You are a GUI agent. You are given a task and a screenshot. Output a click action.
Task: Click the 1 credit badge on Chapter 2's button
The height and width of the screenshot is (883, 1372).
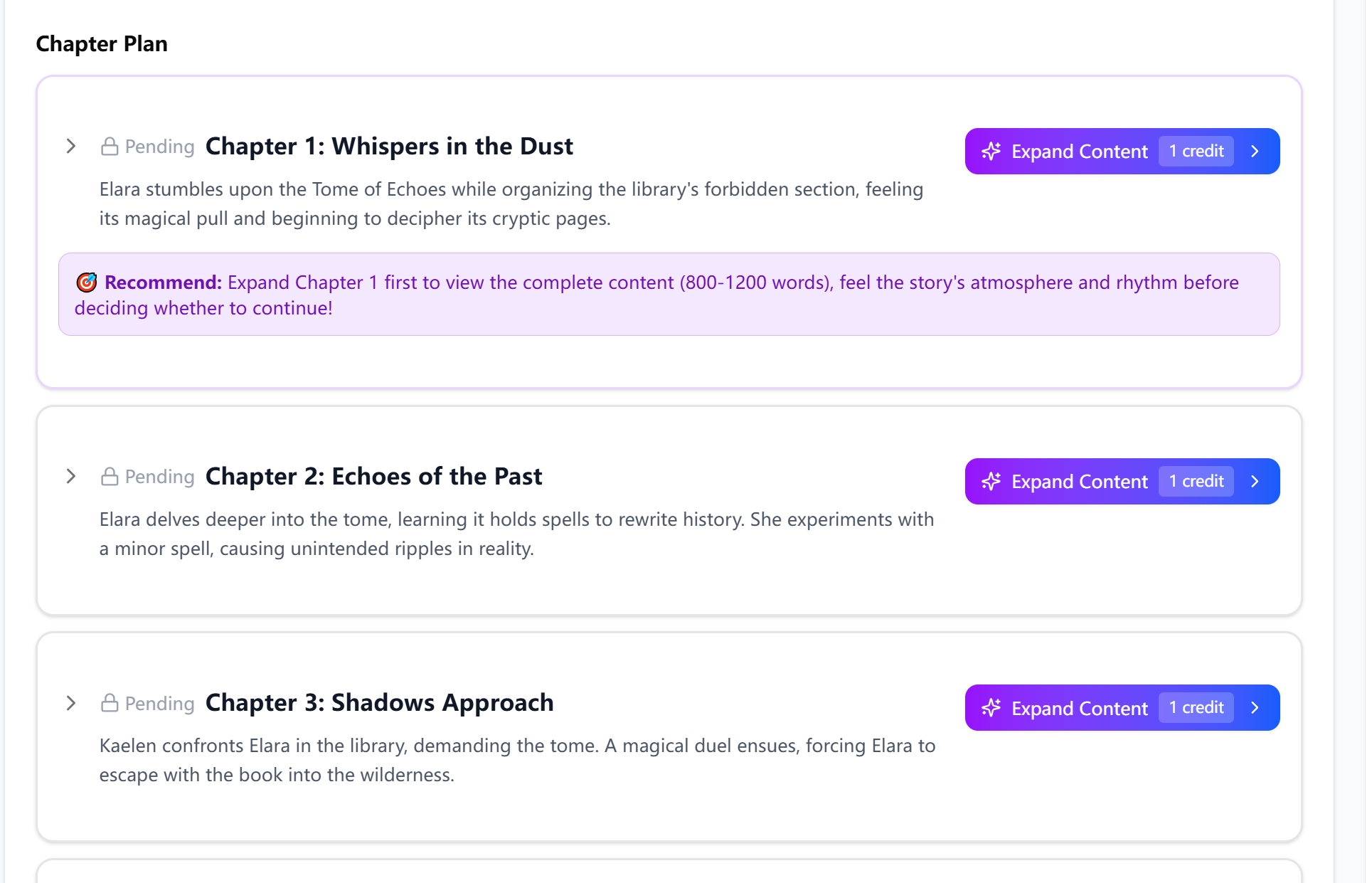click(x=1196, y=481)
